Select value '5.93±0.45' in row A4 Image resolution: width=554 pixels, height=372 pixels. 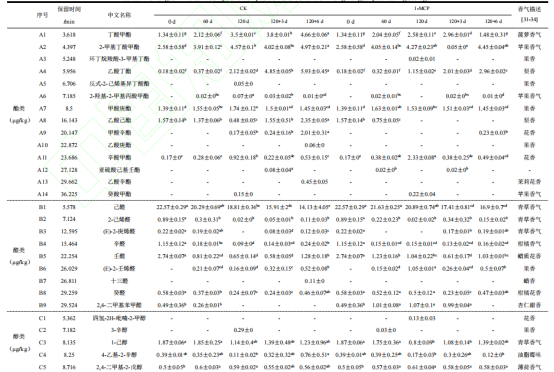point(315,71)
